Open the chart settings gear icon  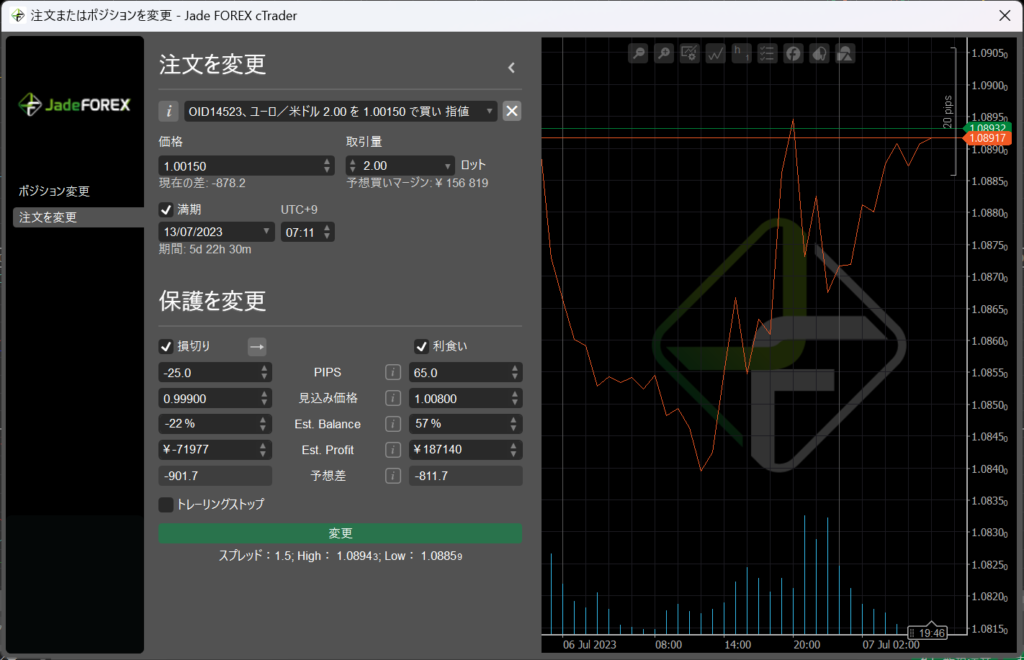point(690,53)
